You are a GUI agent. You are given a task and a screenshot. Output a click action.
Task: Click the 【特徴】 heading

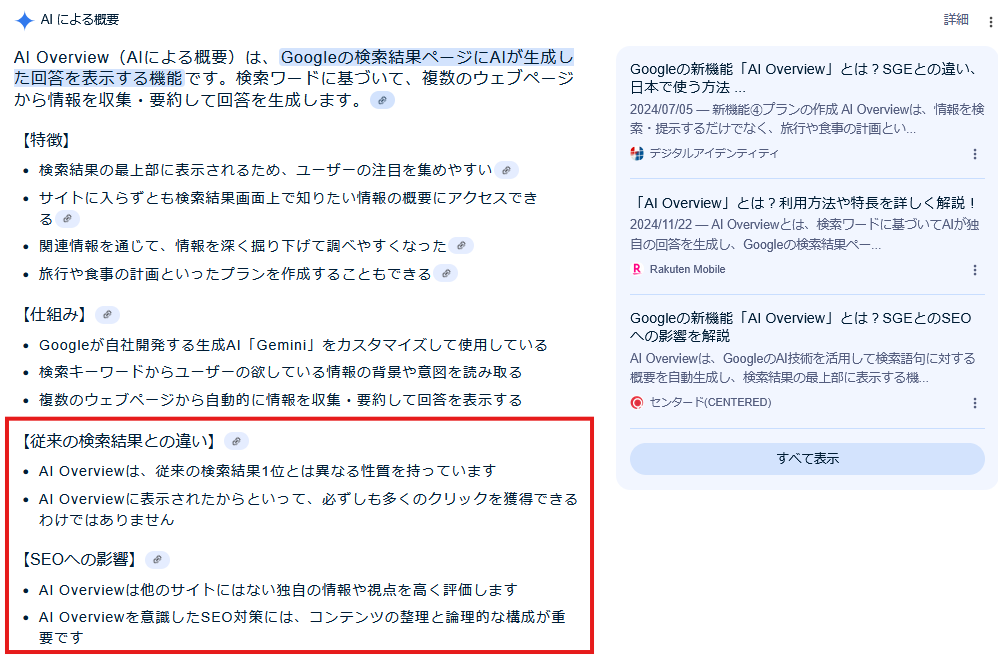(46, 140)
